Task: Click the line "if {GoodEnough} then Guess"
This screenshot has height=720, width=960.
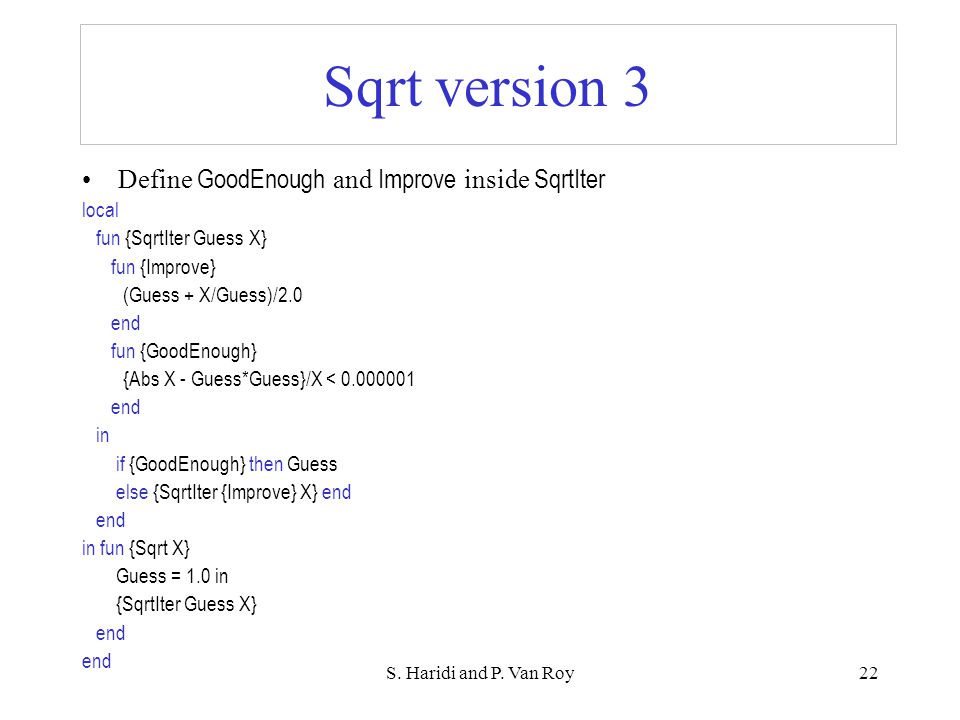Action: click(x=227, y=464)
